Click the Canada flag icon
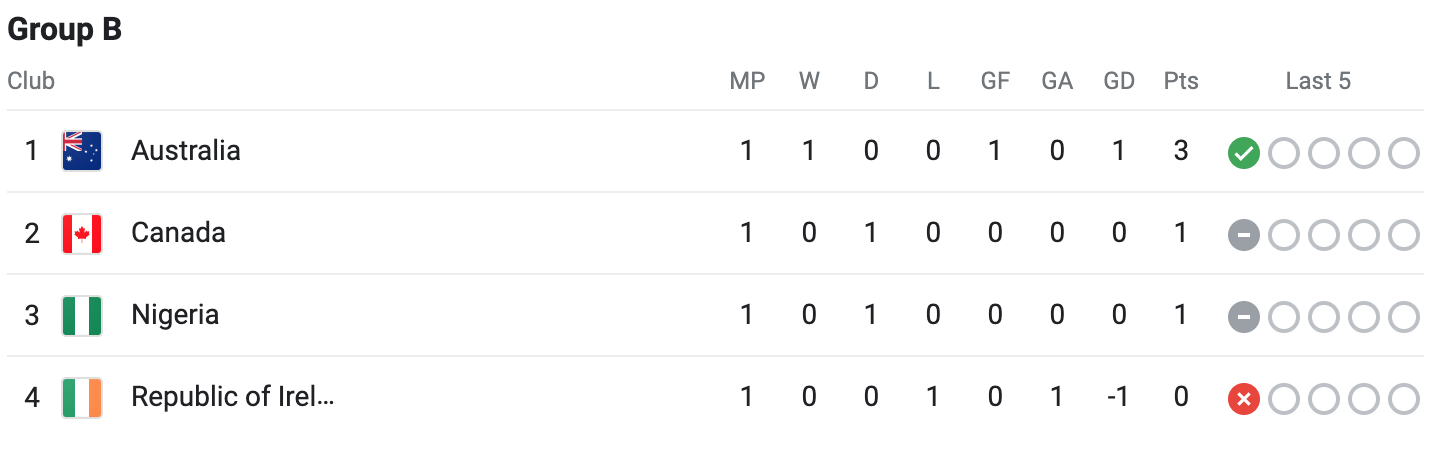Image resolution: width=1453 pixels, height=463 pixels. pos(82,233)
